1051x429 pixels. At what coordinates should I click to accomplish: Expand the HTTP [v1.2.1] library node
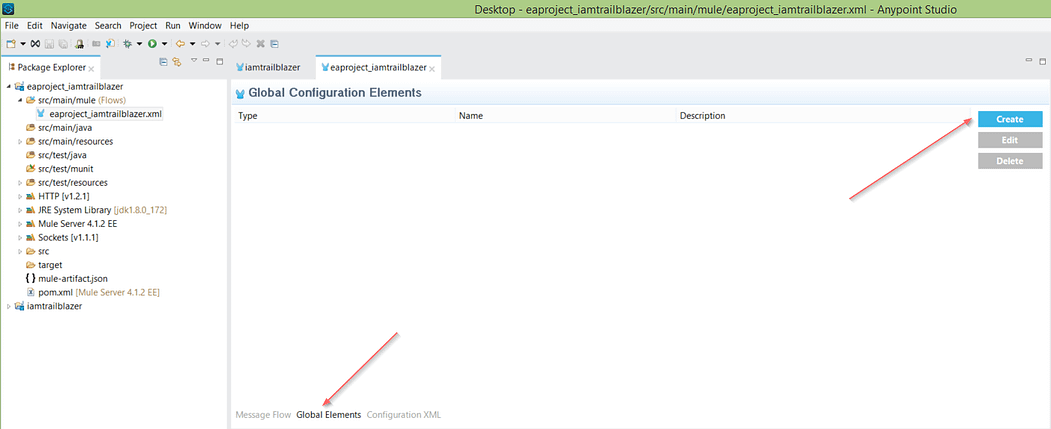pos(20,196)
